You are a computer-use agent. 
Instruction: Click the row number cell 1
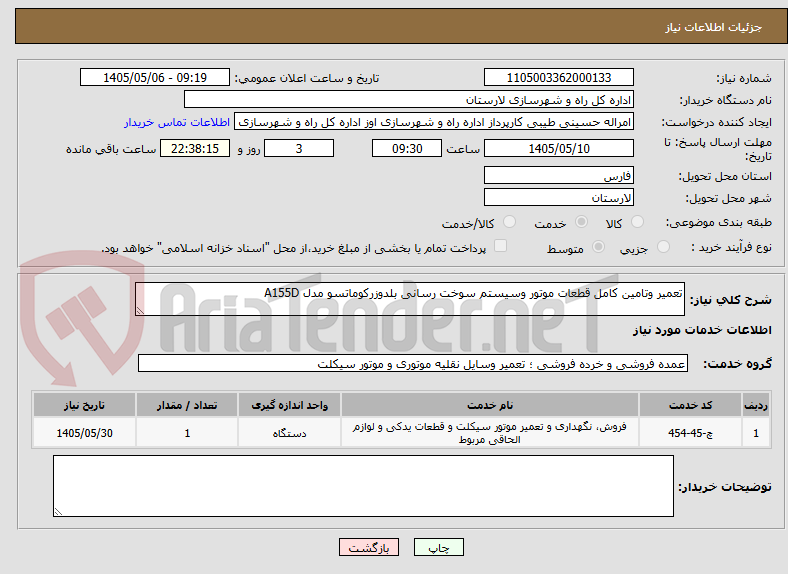pos(756,433)
